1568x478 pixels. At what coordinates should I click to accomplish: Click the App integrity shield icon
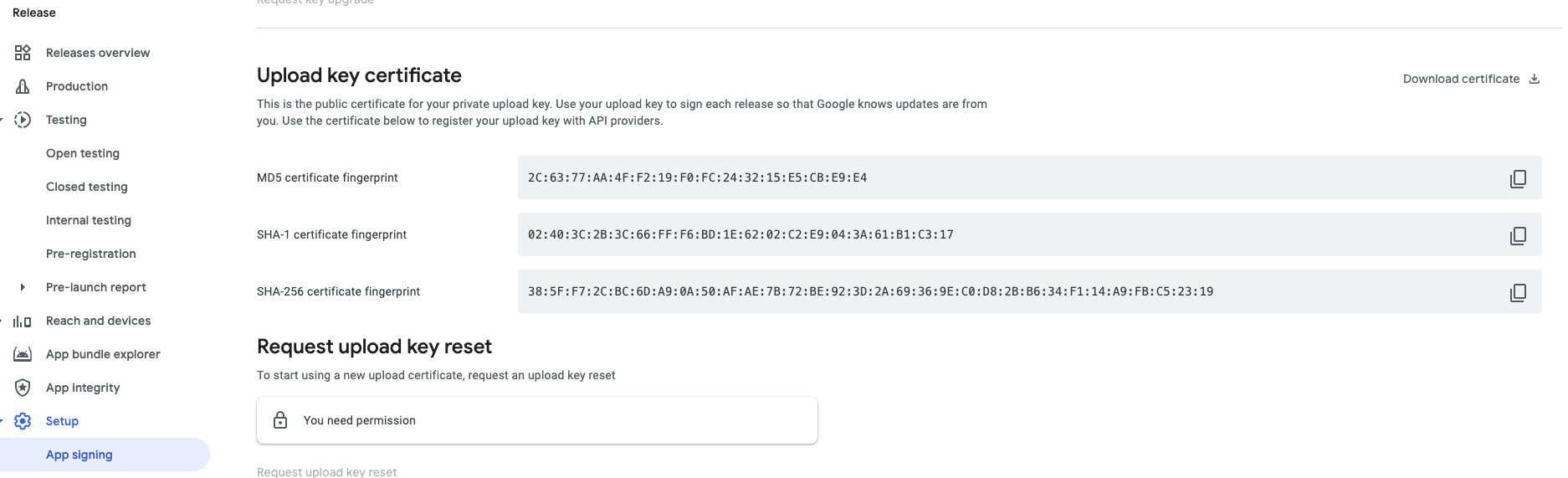(23, 388)
